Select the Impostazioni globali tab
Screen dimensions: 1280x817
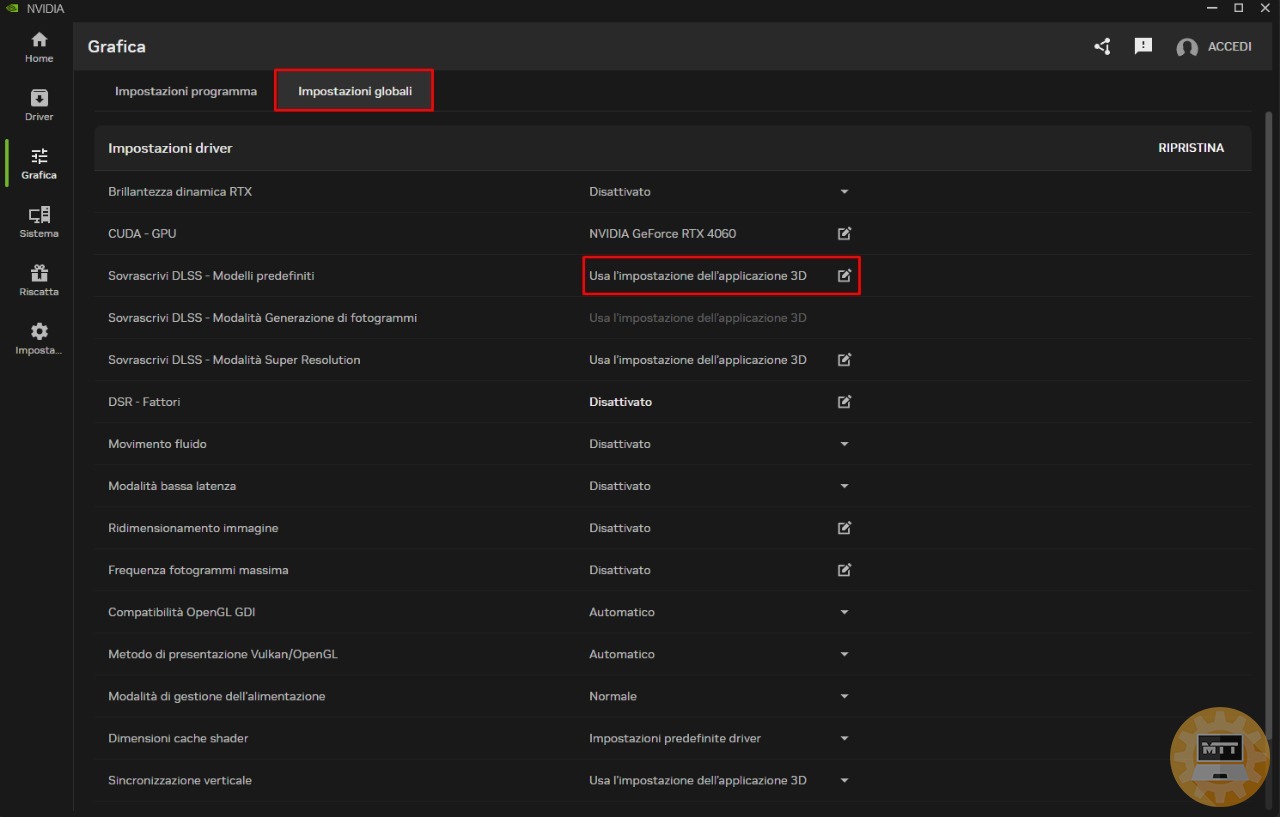point(354,91)
